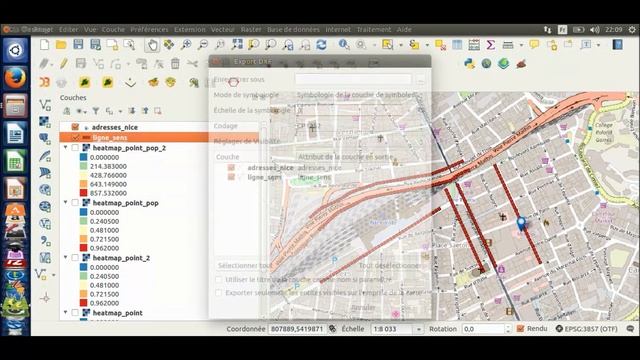This screenshot has width=640, height=360.
Task: Open the Editer menu
Action: [68, 29]
